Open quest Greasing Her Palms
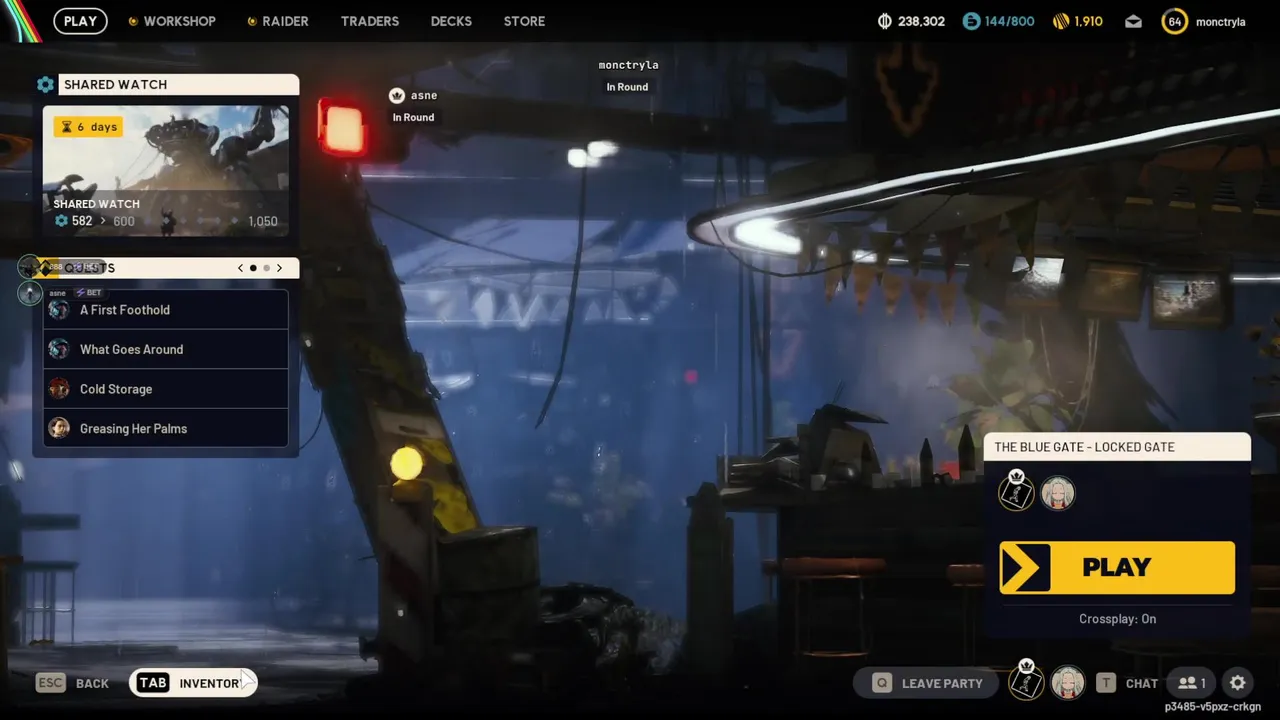This screenshot has width=1280, height=720. click(x=166, y=428)
